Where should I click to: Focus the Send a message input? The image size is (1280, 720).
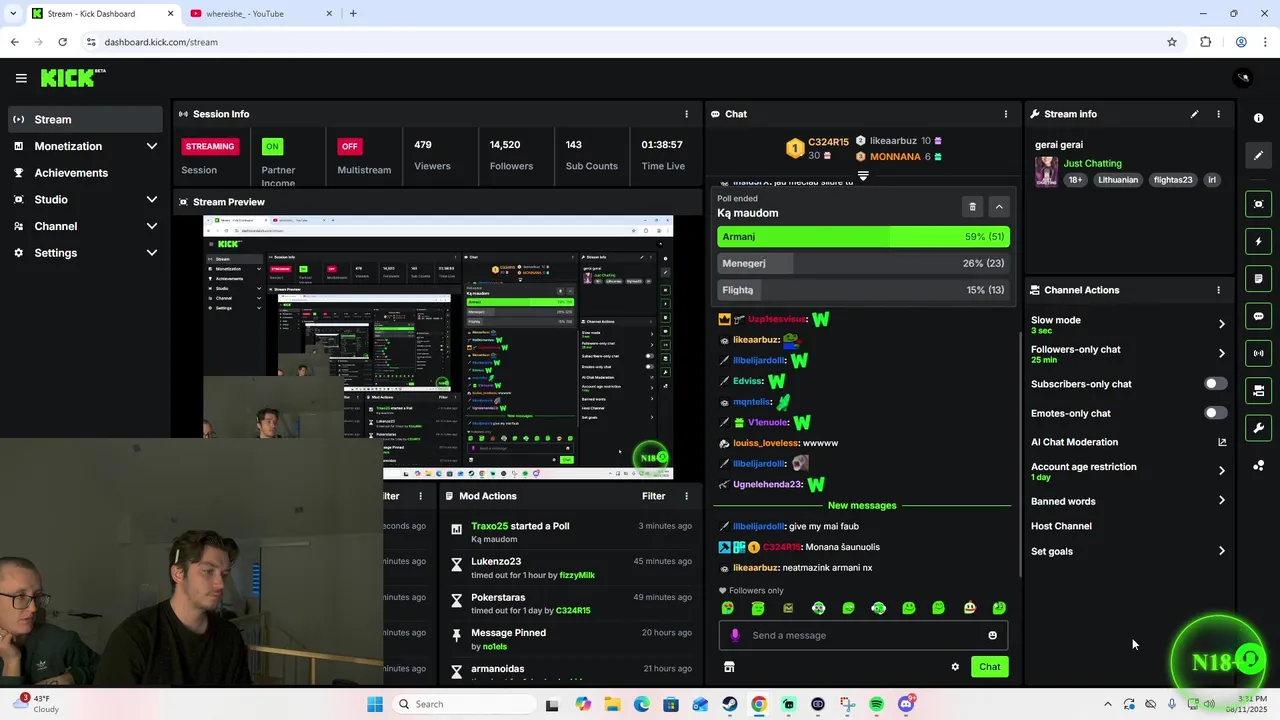864,635
